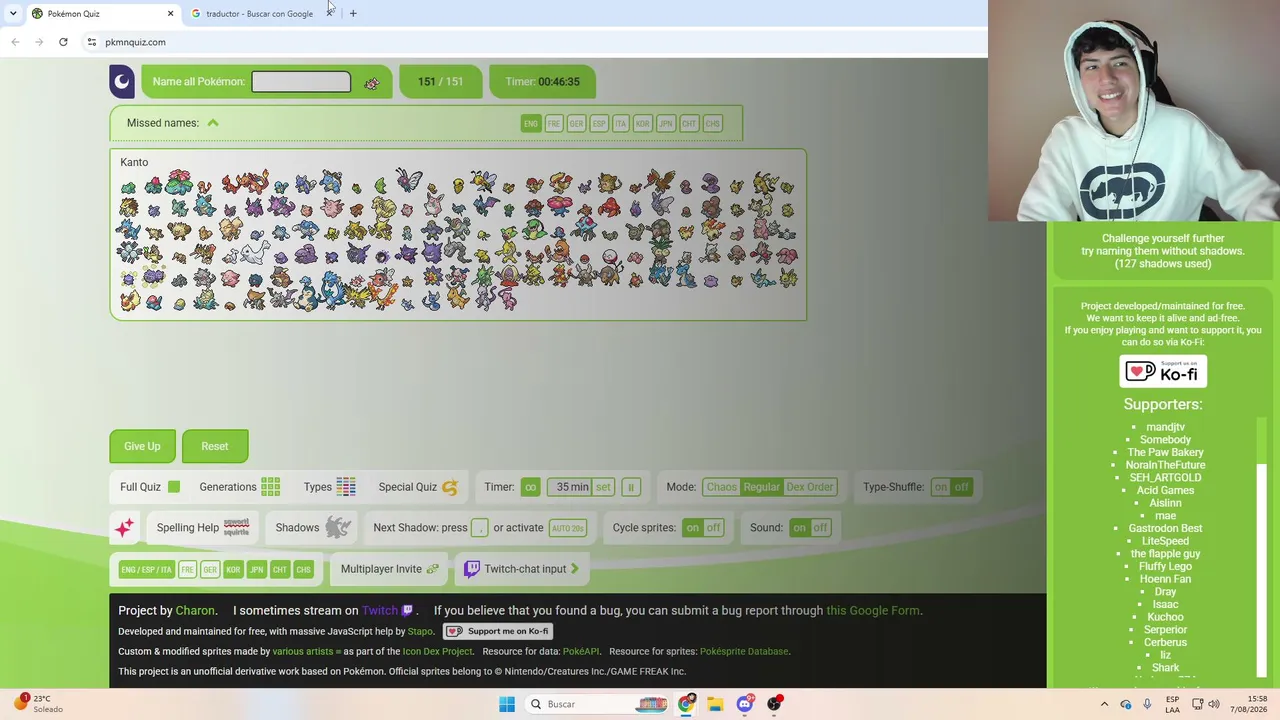
Task: Open Discord from the taskbar
Action: click(x=745, y=704)
